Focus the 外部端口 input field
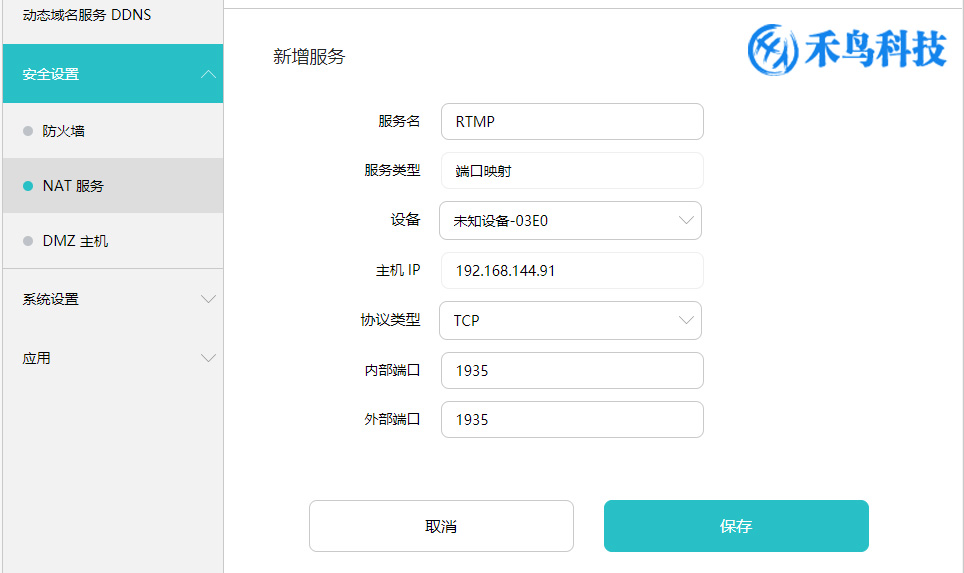 572,419
